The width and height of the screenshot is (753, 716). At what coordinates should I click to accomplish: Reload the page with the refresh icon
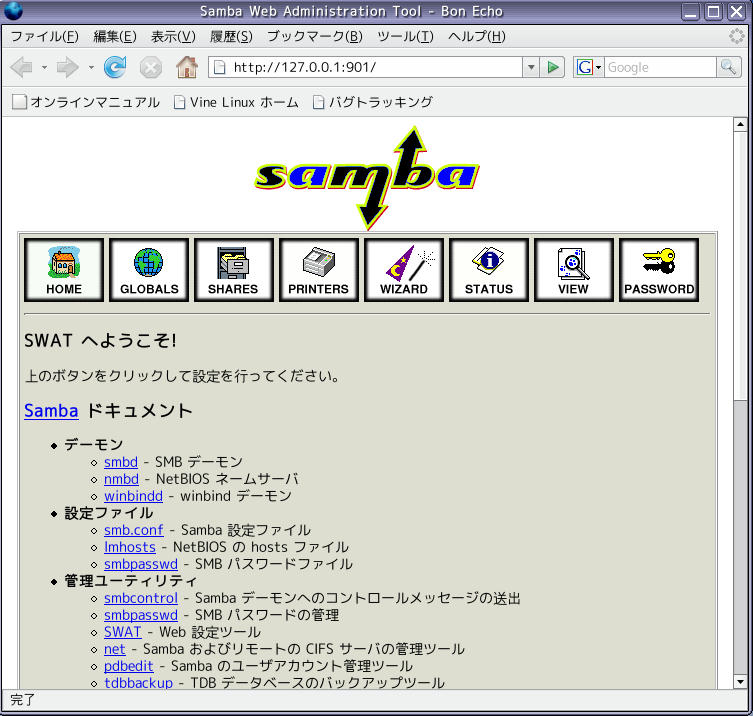pyautogui.click(x=115, y=67)
